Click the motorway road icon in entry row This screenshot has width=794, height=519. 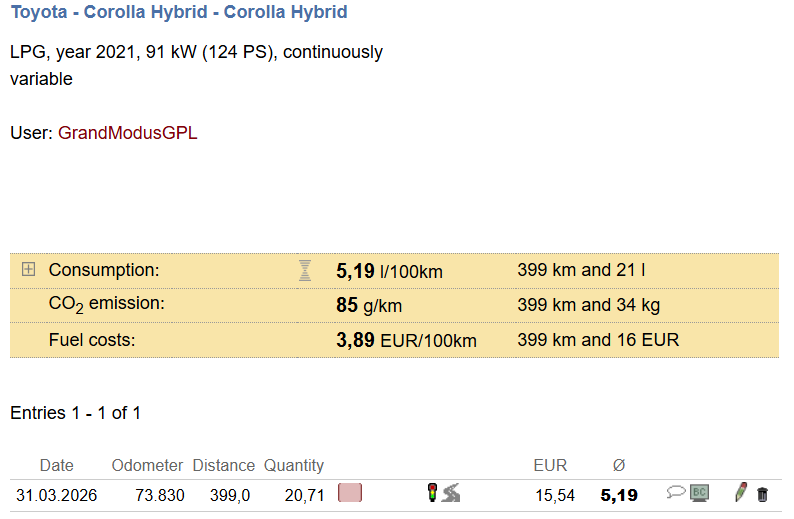[451, 492]
